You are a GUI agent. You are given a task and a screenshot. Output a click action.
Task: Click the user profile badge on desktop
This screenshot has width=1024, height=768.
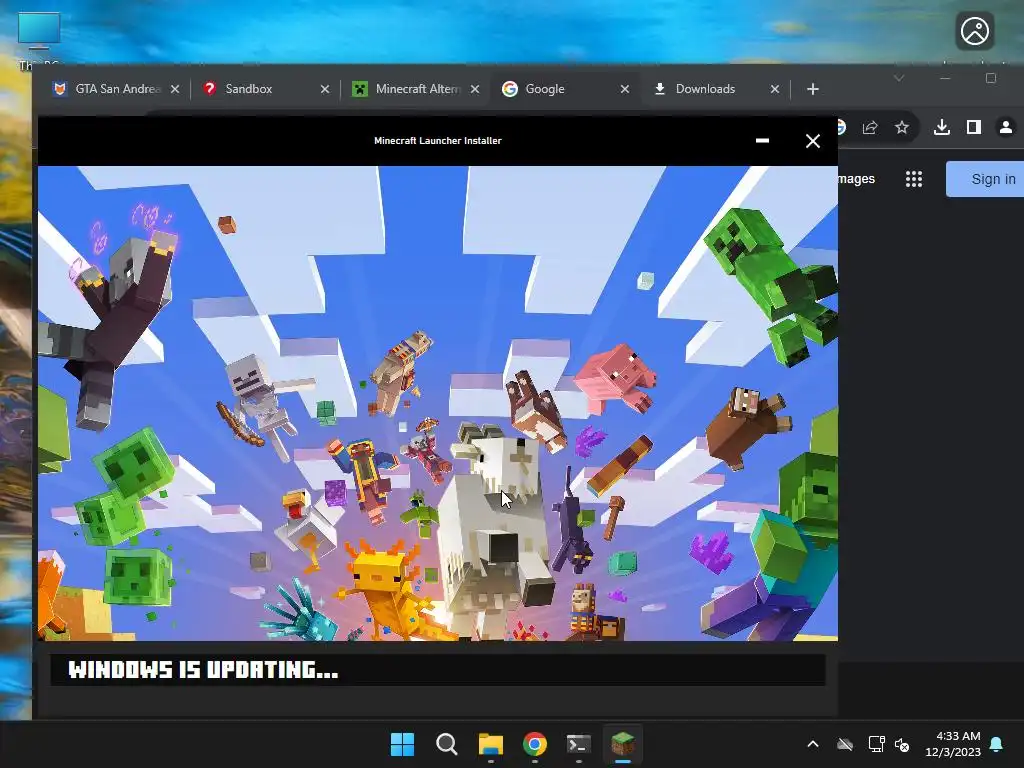tap(975, 31)
